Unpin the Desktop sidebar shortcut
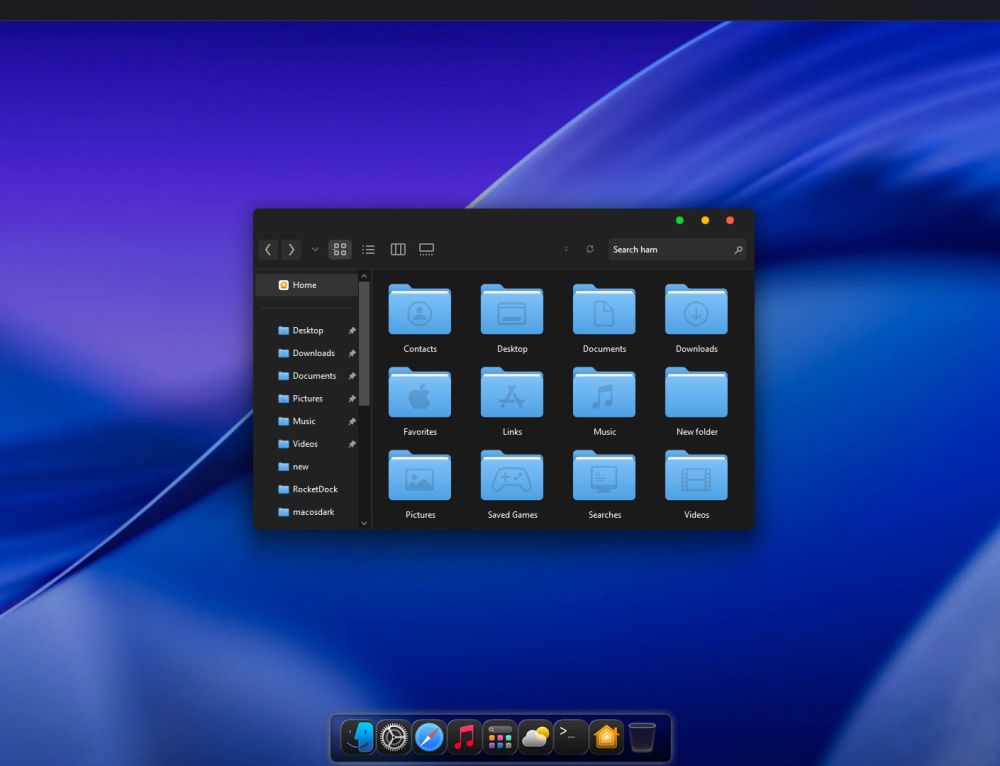The image size is (1000, 766). click(x=352, y=330)
